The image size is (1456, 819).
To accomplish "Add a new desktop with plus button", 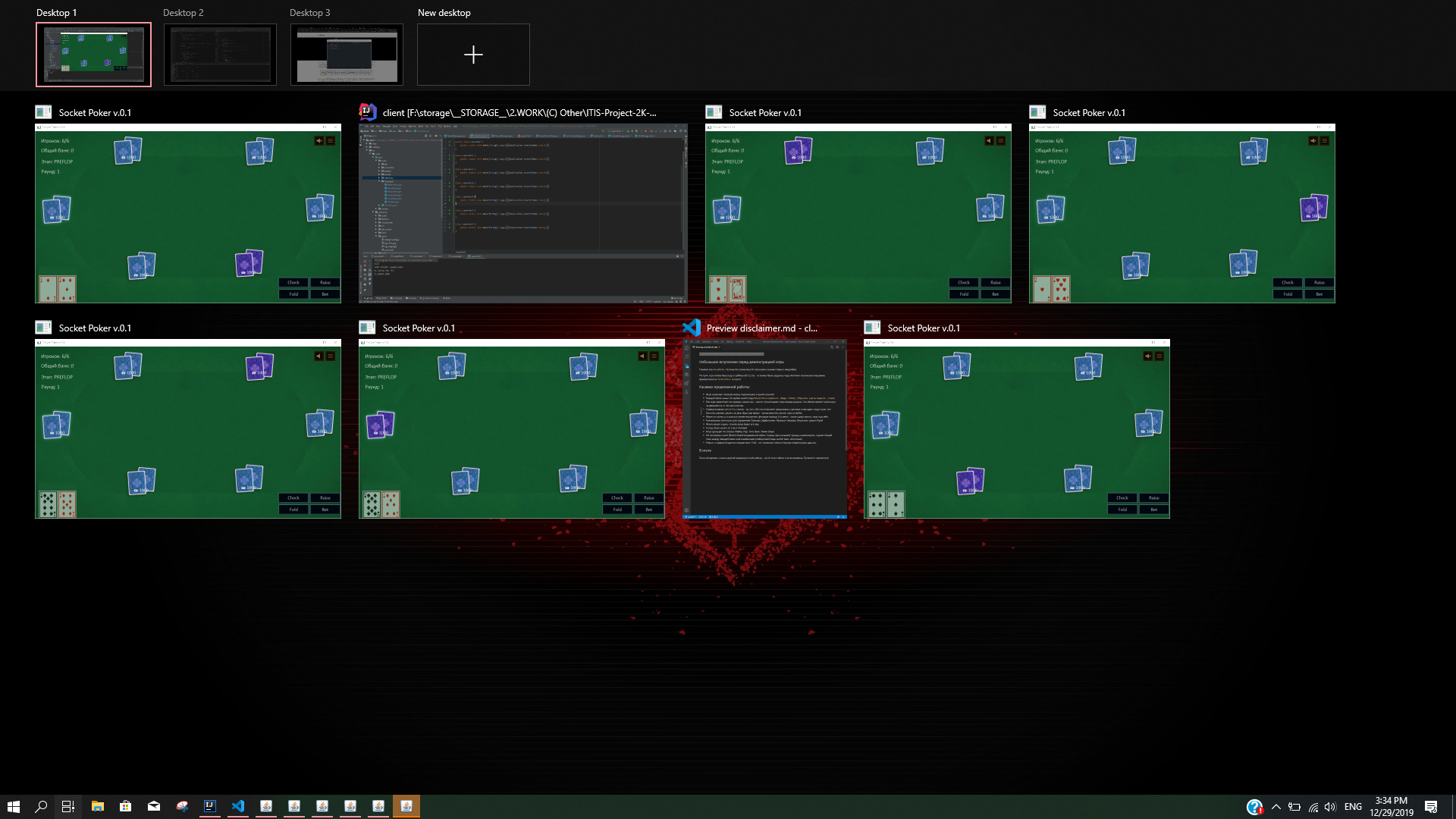I will click(473, 55).
